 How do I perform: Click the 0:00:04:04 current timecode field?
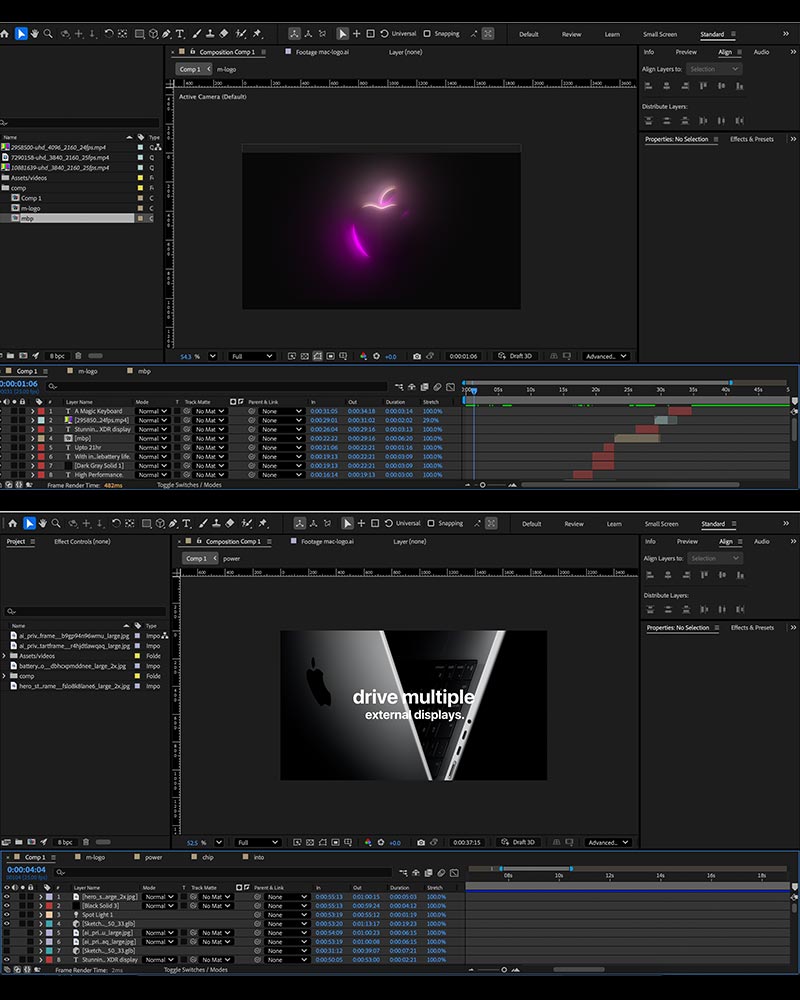click(25, 869)
